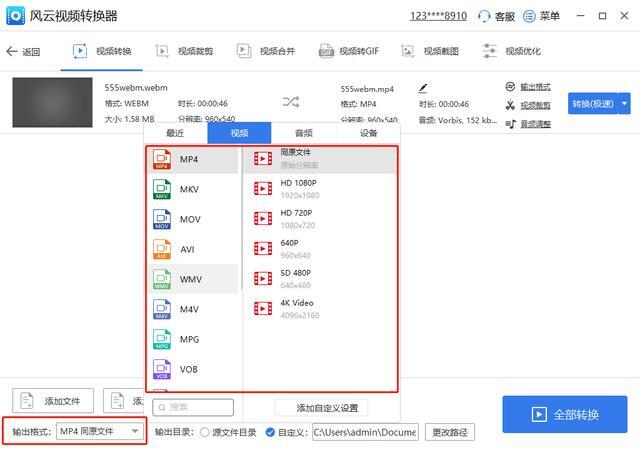Image resolution: width=640 pixels, height=450 pixels.
Task: Click the output path field C:\Users\admin
Action: [365, 432]
